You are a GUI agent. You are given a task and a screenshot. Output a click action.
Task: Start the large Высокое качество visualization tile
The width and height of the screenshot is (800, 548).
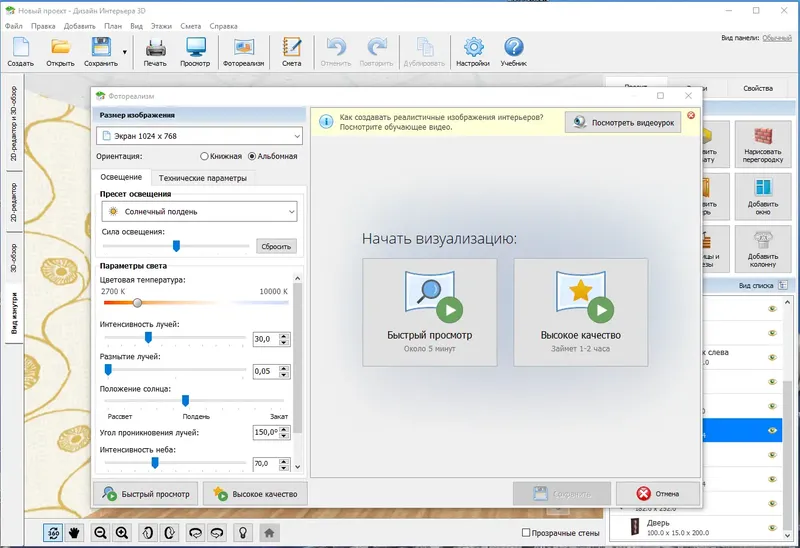pyautogui.click(x=581, y=312)
